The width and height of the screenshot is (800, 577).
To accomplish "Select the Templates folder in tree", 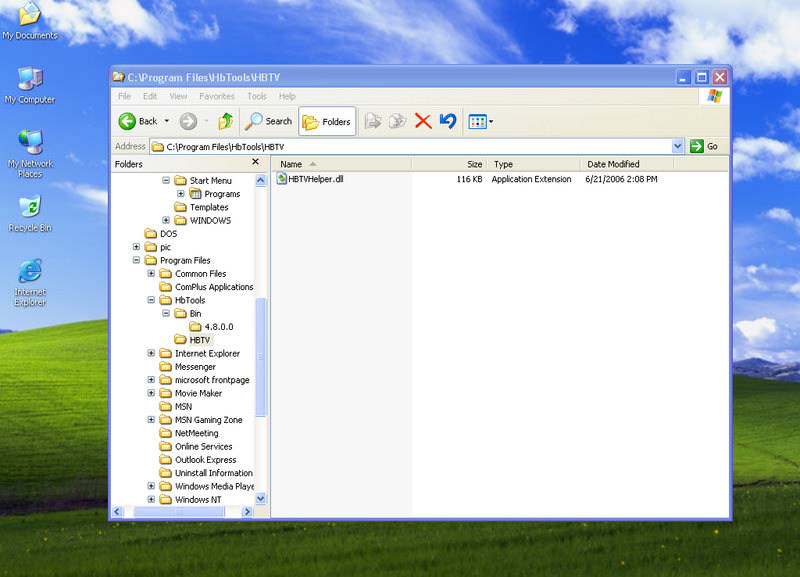I will point(209,207).
